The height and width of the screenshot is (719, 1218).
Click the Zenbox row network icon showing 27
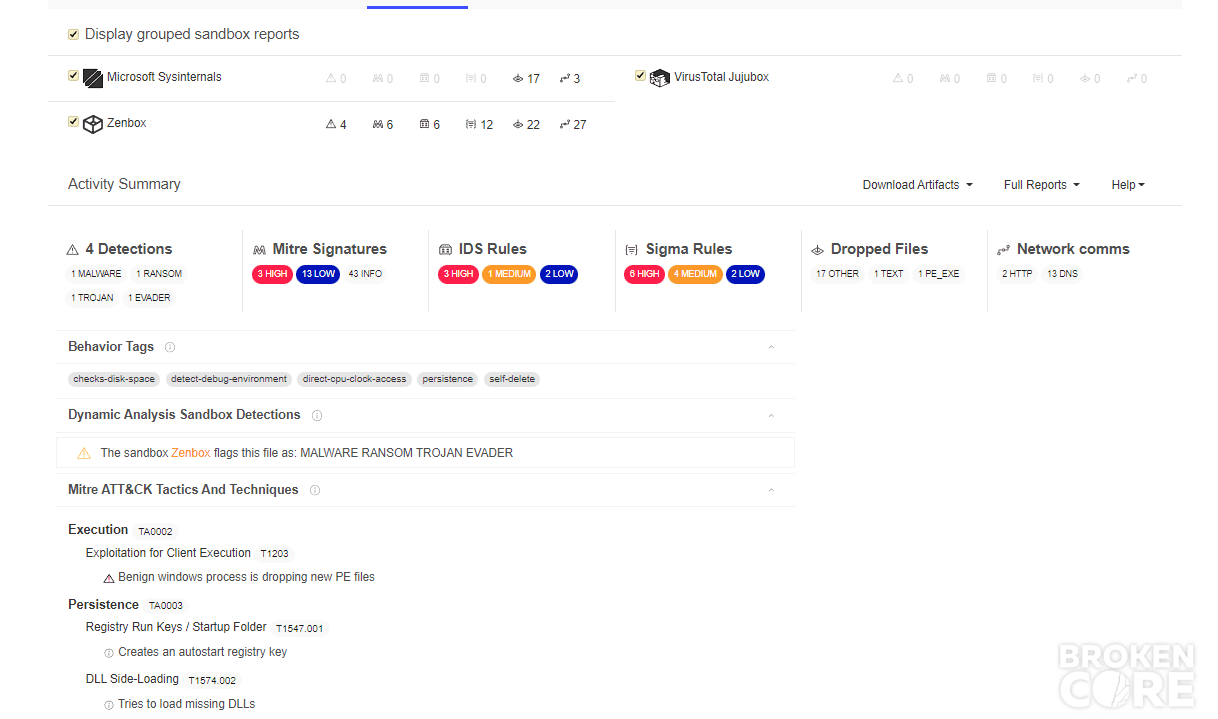tap(565, 125)
